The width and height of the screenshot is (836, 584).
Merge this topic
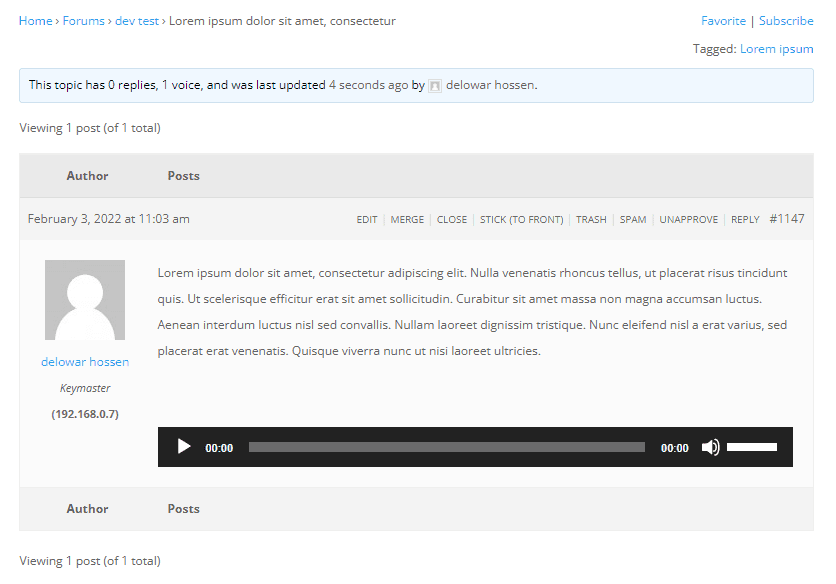click(407, 220)
